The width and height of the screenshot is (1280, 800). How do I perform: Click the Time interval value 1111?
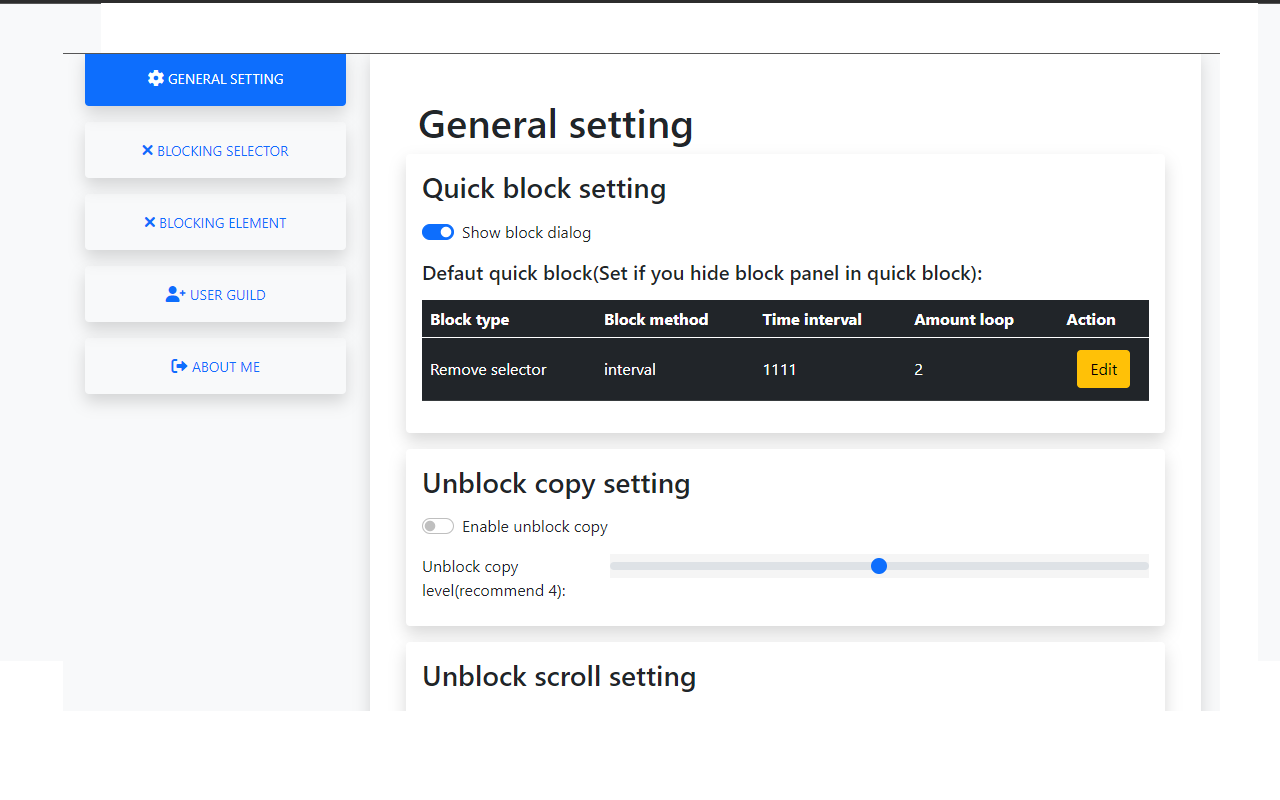point(780,369)
